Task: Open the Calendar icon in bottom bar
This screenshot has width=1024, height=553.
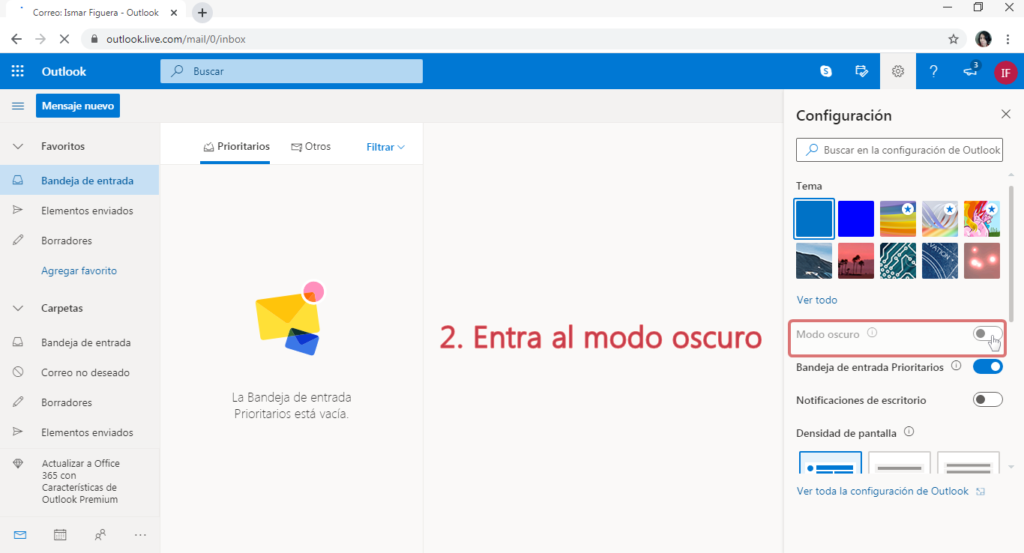Action: tap(60, 535)
